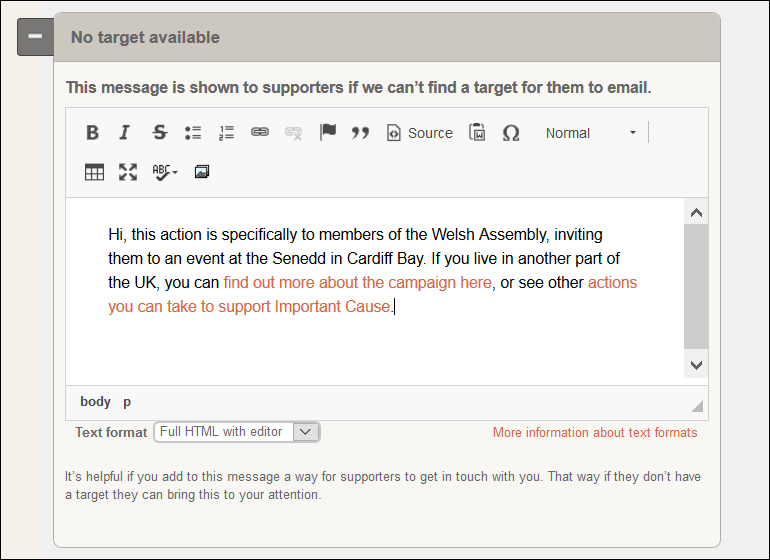Click paste from Word icon
The width and height of the screenshot is (770, 560).
coord(477,133)
